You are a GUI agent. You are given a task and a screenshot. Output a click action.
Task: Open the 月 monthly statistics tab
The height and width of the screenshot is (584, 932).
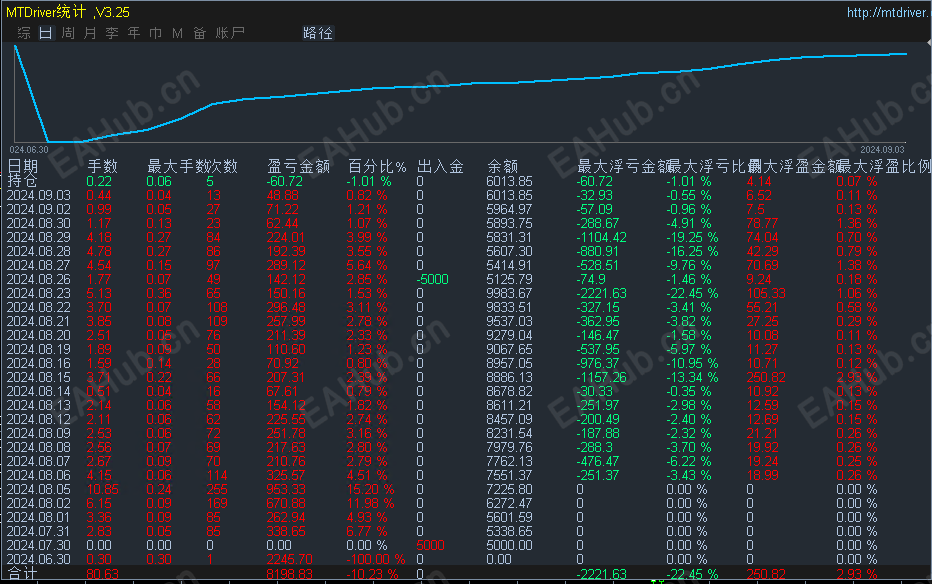click(x=90, y=33)
